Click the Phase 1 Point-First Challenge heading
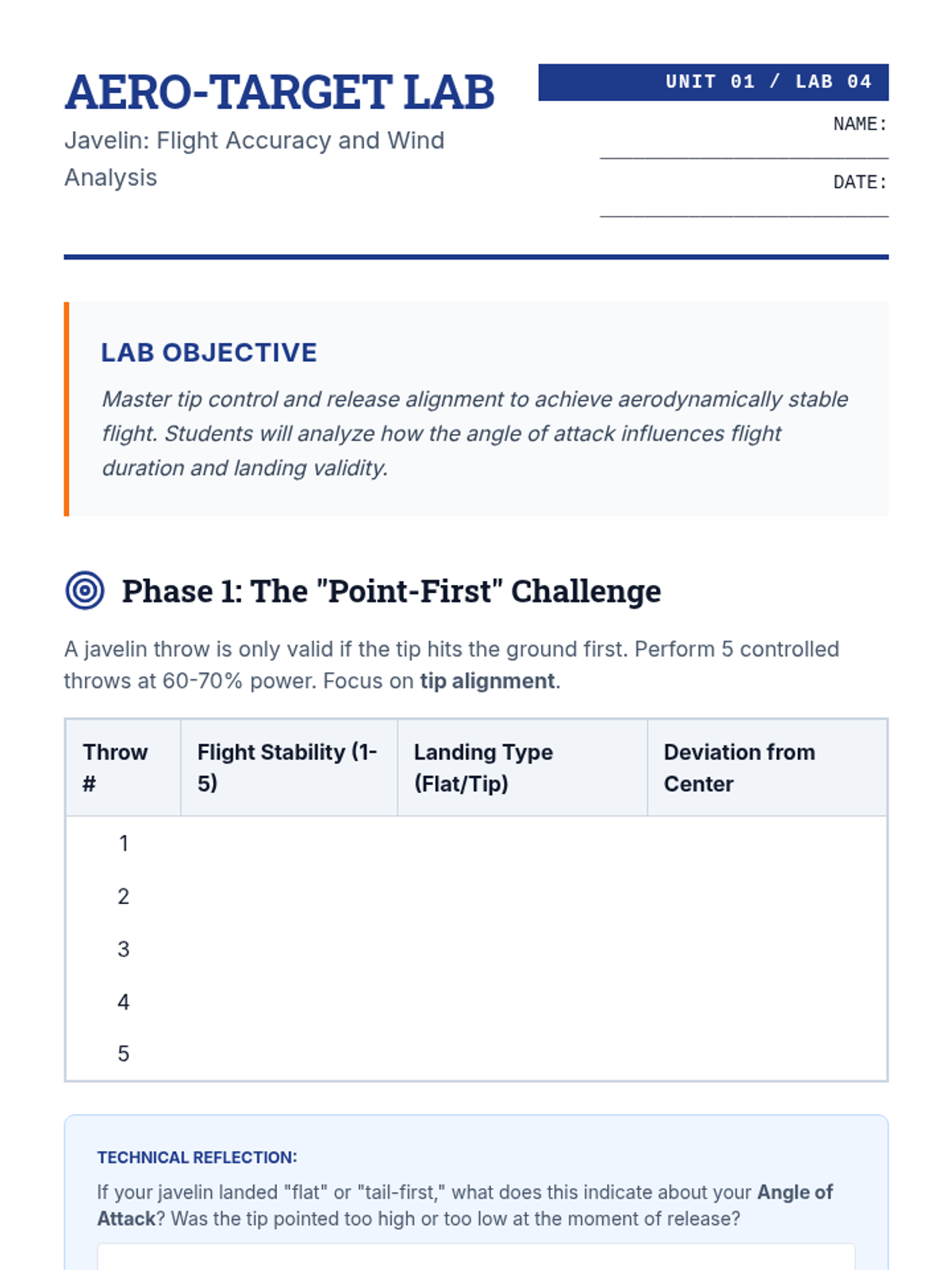Image resolution: width=952 pixels, height=1270 pixels. (391, 591)
